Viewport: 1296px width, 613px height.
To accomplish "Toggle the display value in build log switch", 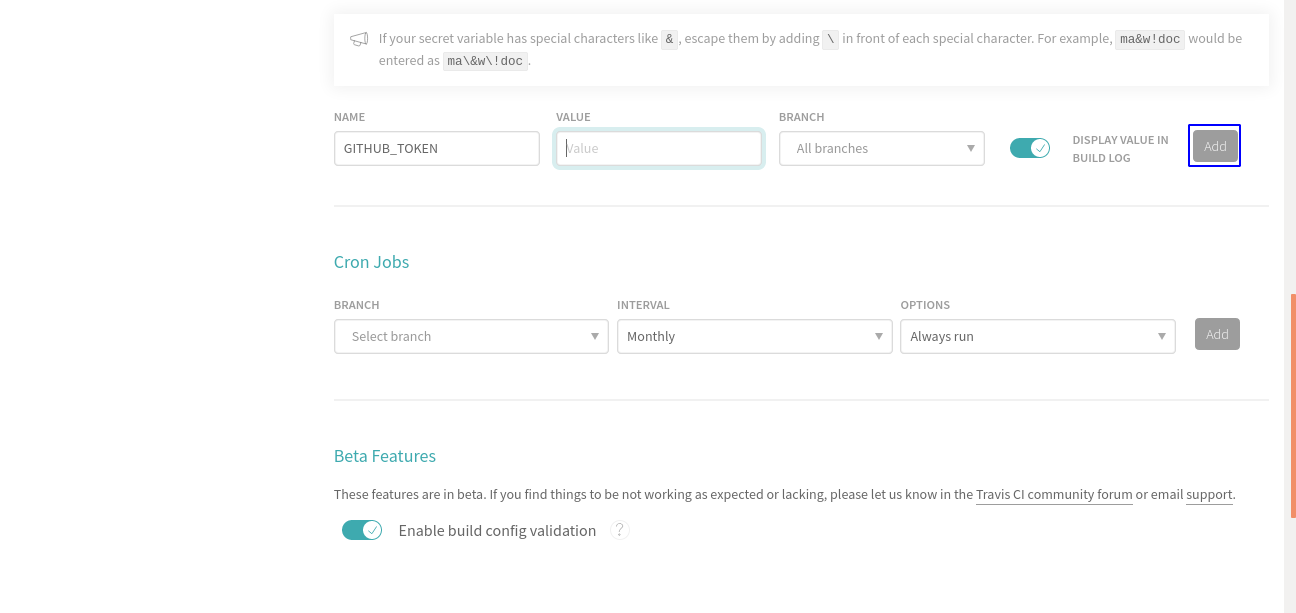I will click(1030, 148).
